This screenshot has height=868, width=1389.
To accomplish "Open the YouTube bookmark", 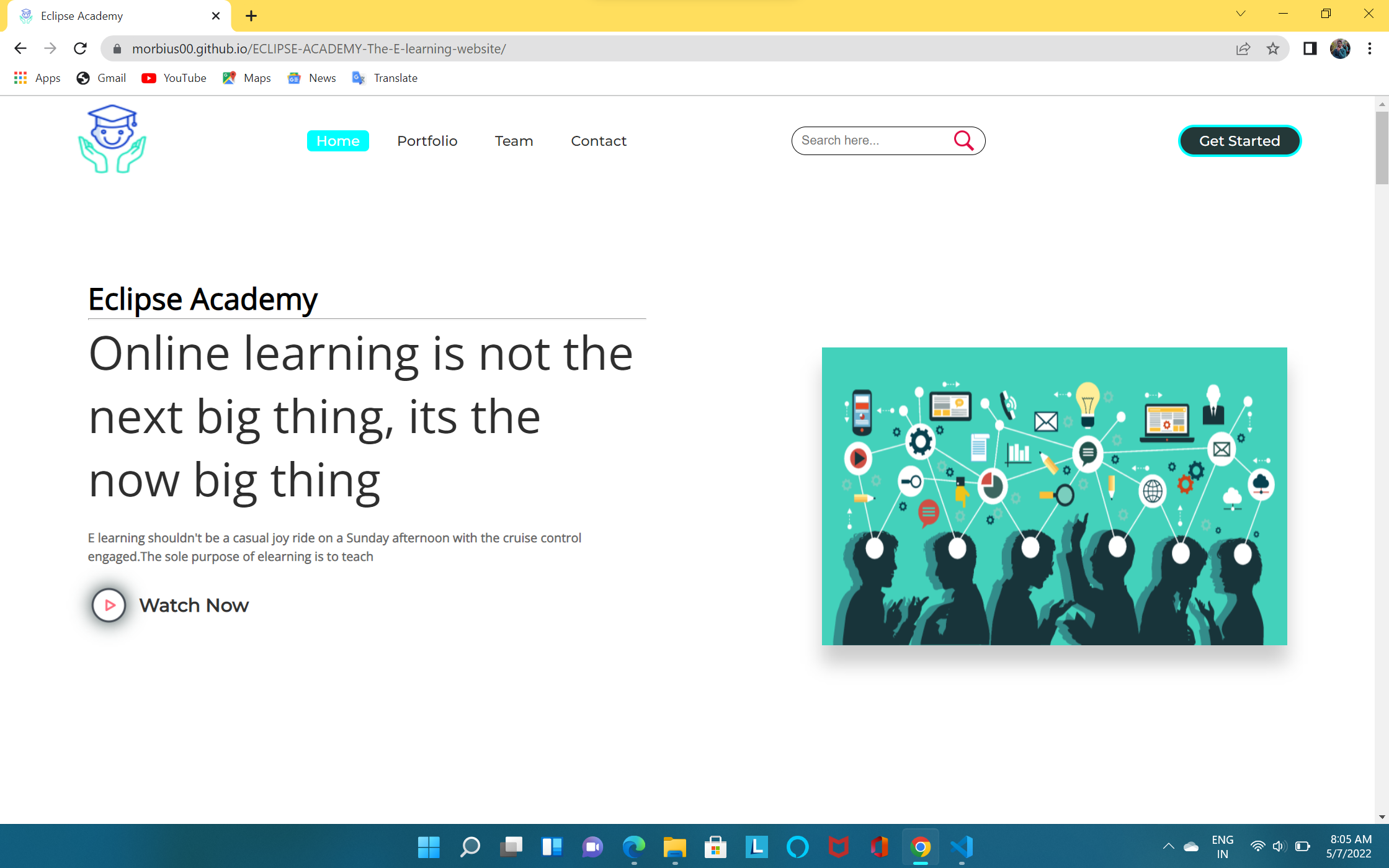I will [174, 78].
